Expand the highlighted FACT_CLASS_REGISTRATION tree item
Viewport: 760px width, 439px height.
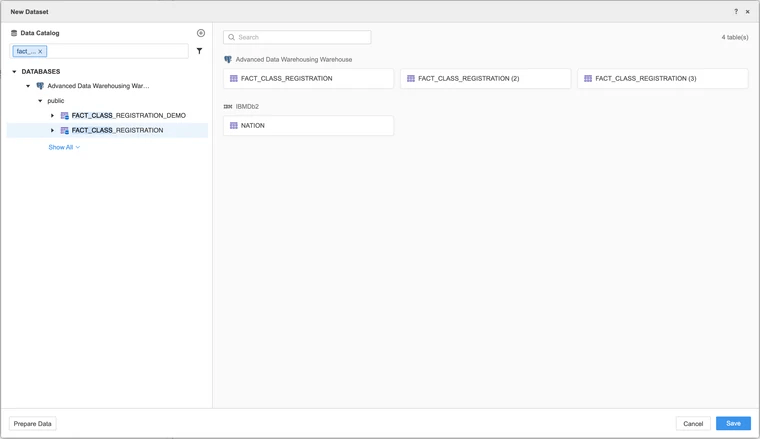(x=53, y=131)
